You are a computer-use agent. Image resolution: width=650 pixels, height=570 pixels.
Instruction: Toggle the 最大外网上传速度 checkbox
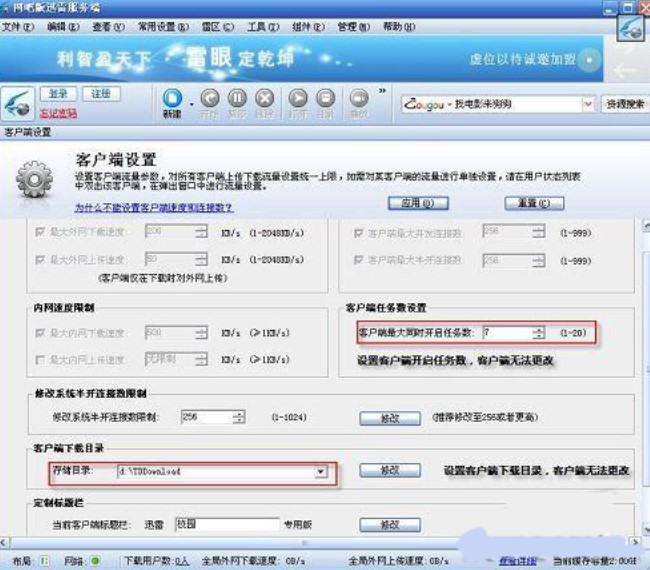pyautogui.click(x=40, y=260)
